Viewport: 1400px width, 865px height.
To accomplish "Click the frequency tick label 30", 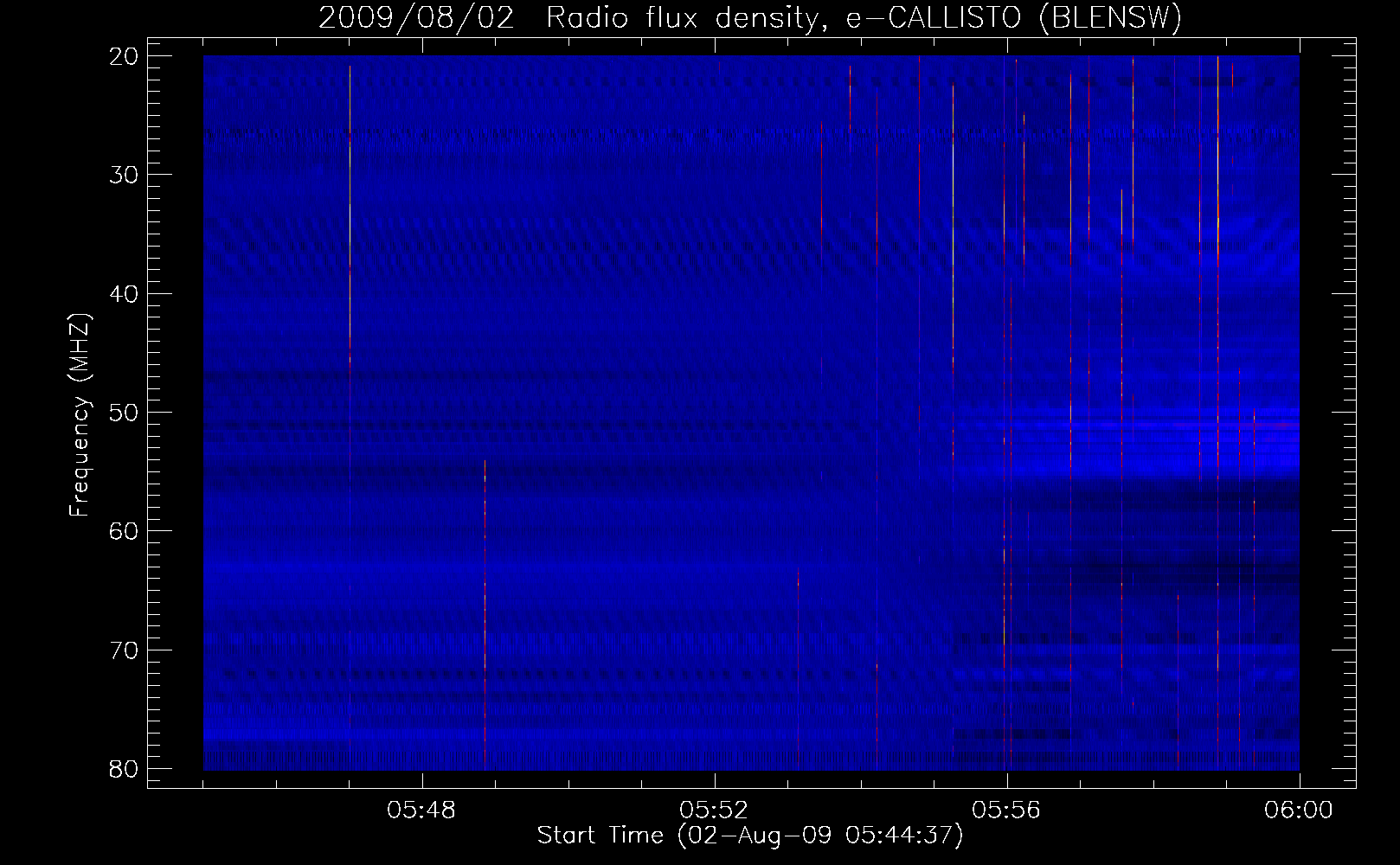I will point(125,175).
